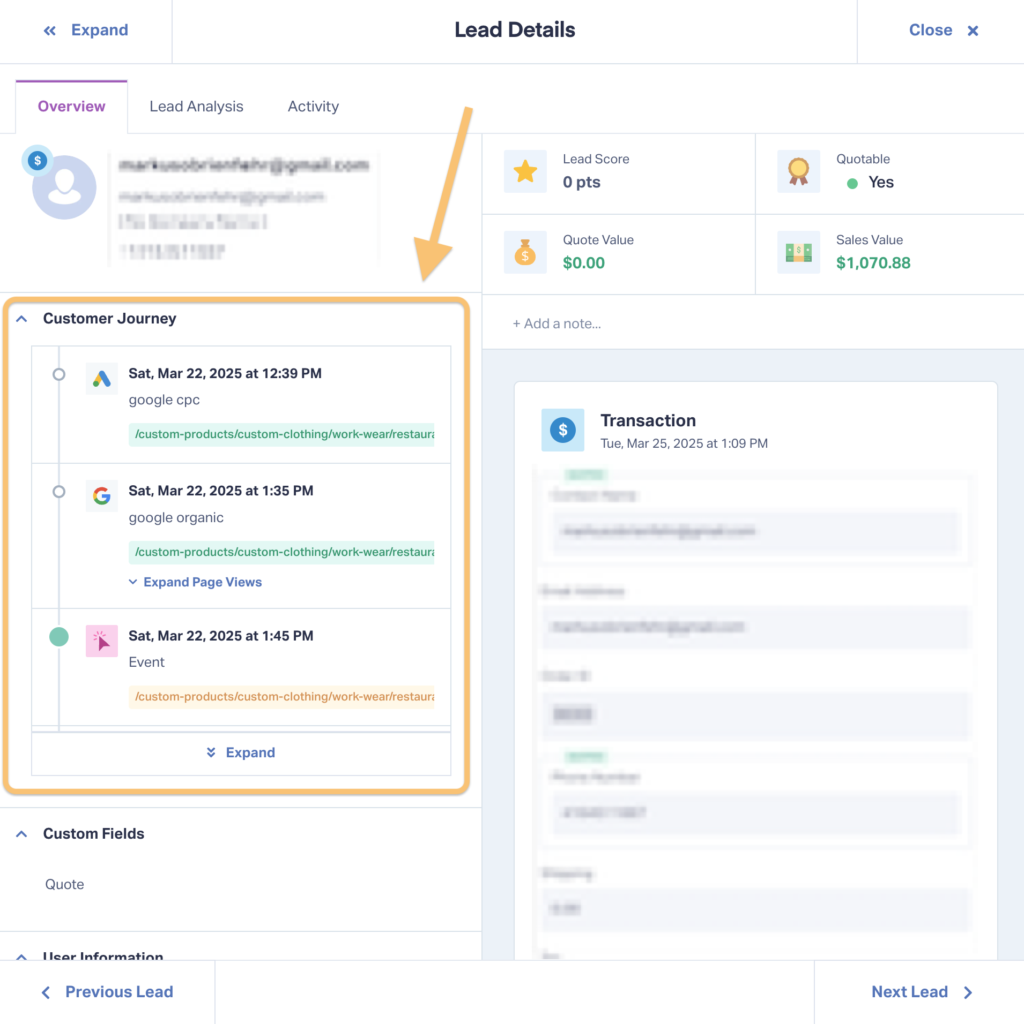Open the google cpc landing page link

[x=281, y=435]
